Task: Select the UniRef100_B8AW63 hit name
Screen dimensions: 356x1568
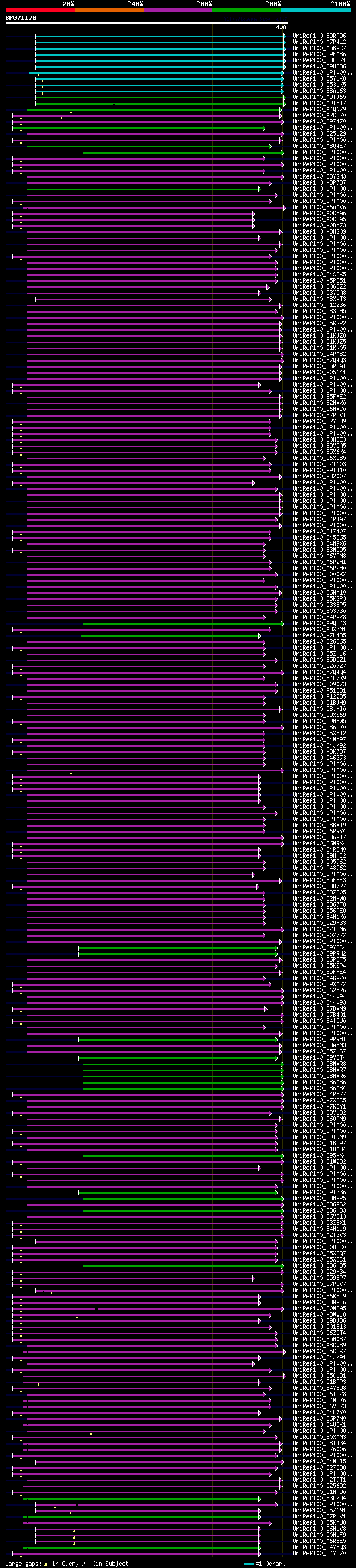Action: click(319, 91)
